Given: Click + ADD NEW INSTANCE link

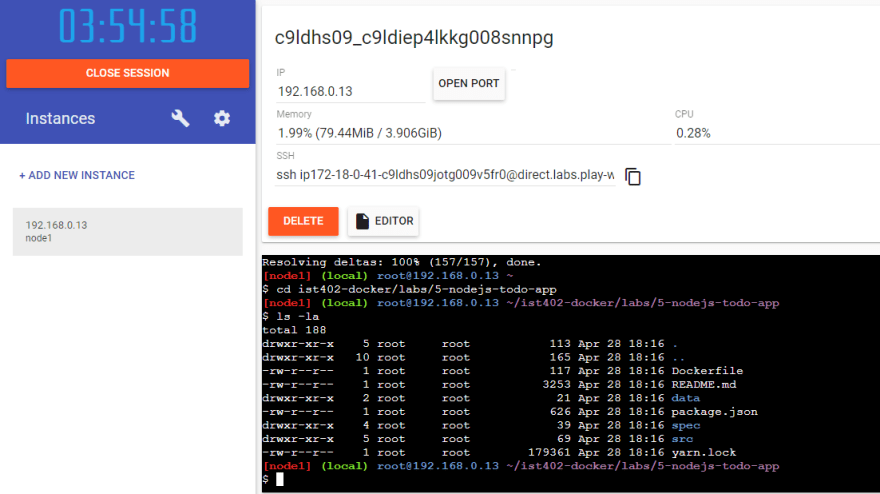Looking at the screenshot, I should [77, 175].
